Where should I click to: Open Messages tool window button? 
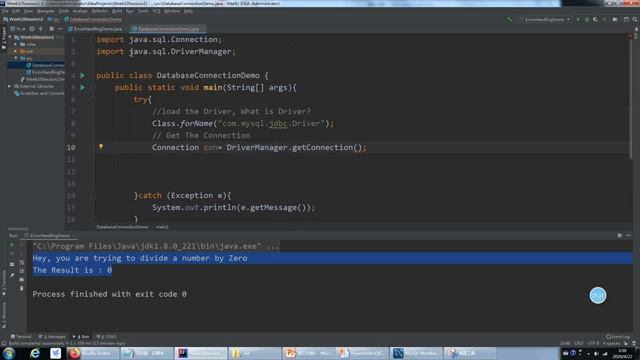pos(52,337)
